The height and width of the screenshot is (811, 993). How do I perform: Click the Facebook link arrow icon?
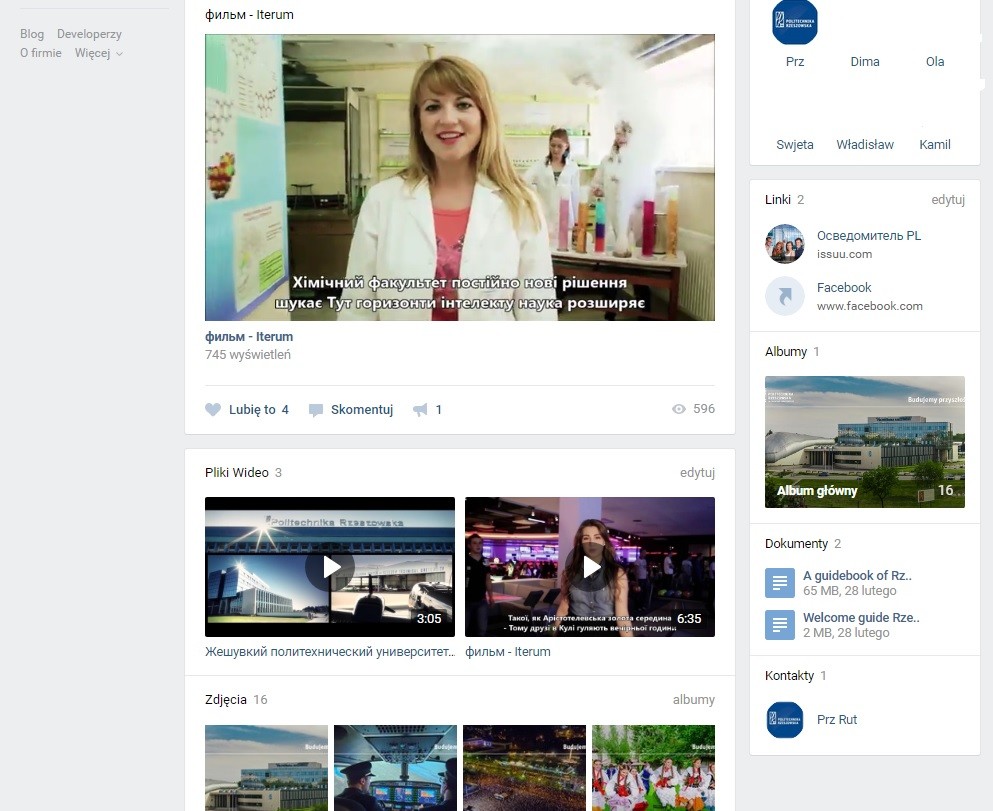point(785,296)
